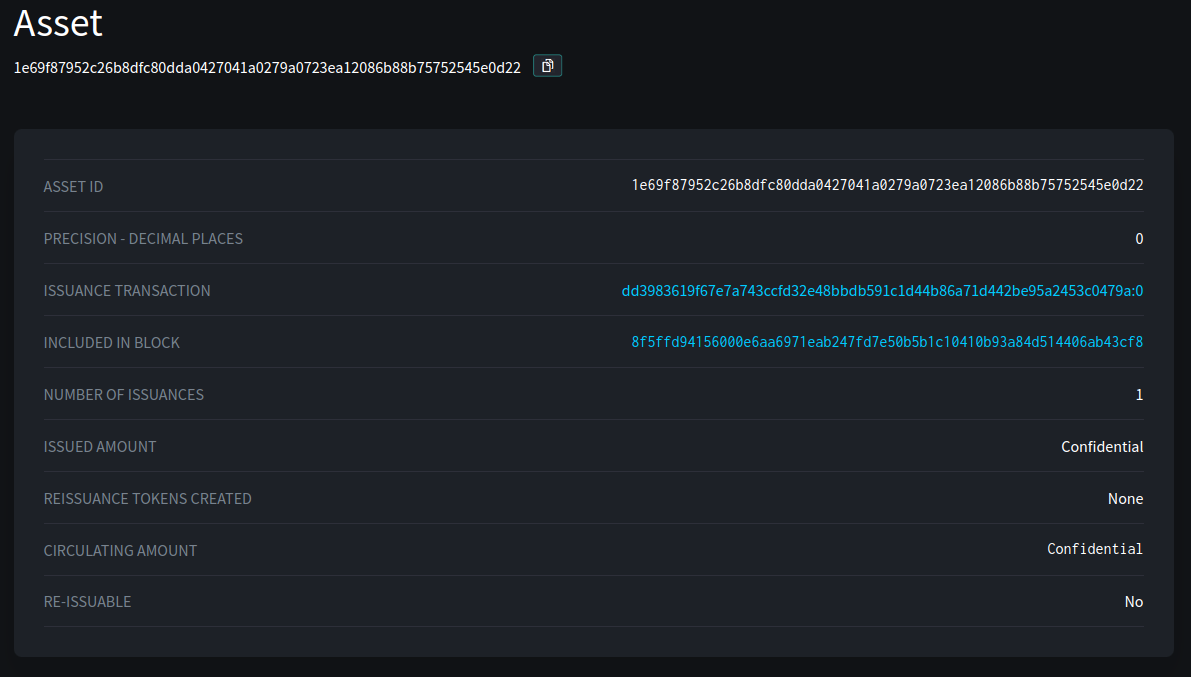Select the ASSET ID row label
The height and width of the screenshot is (677, 1191).
click(73, 187)
